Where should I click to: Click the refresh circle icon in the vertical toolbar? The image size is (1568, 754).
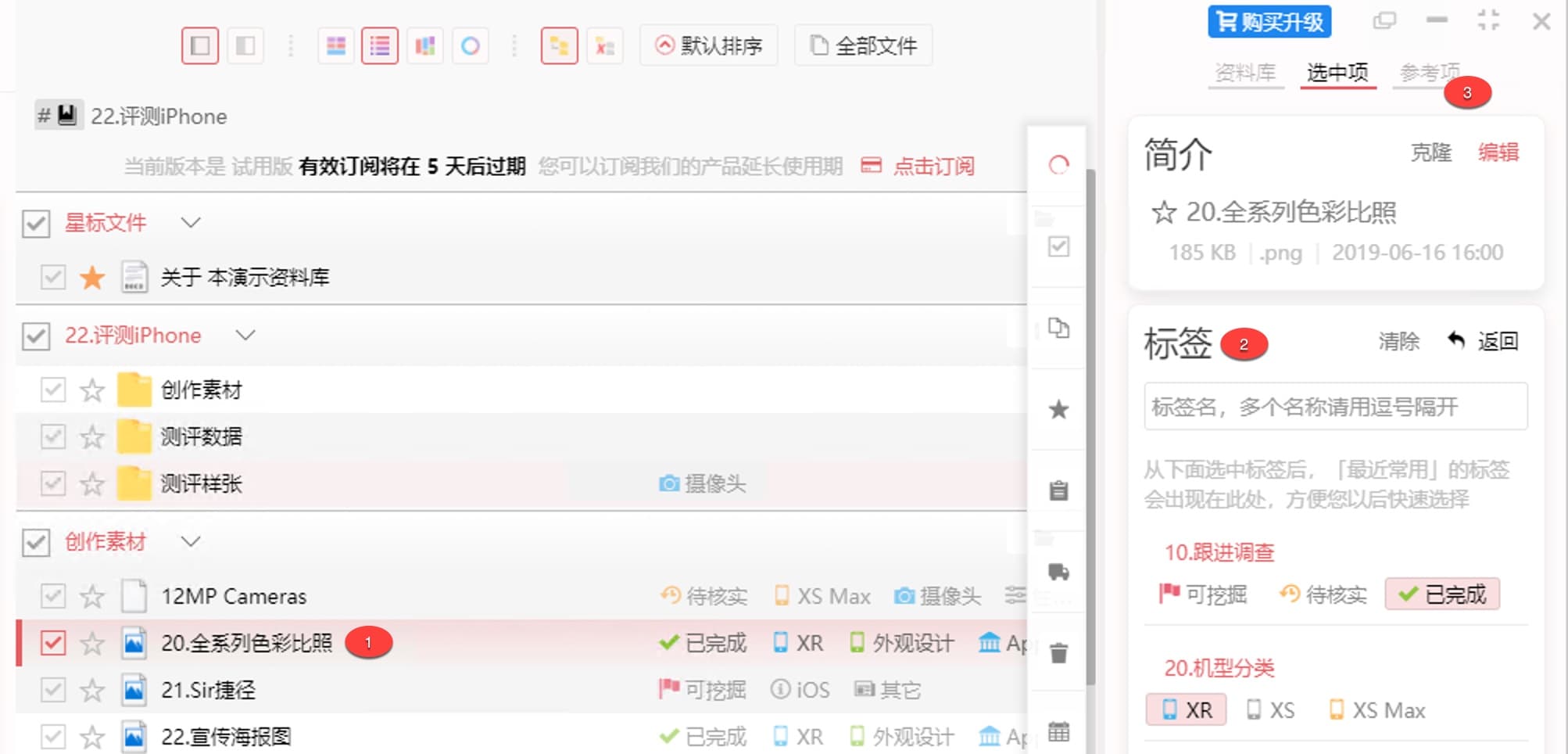click(x=1058, y=165)
